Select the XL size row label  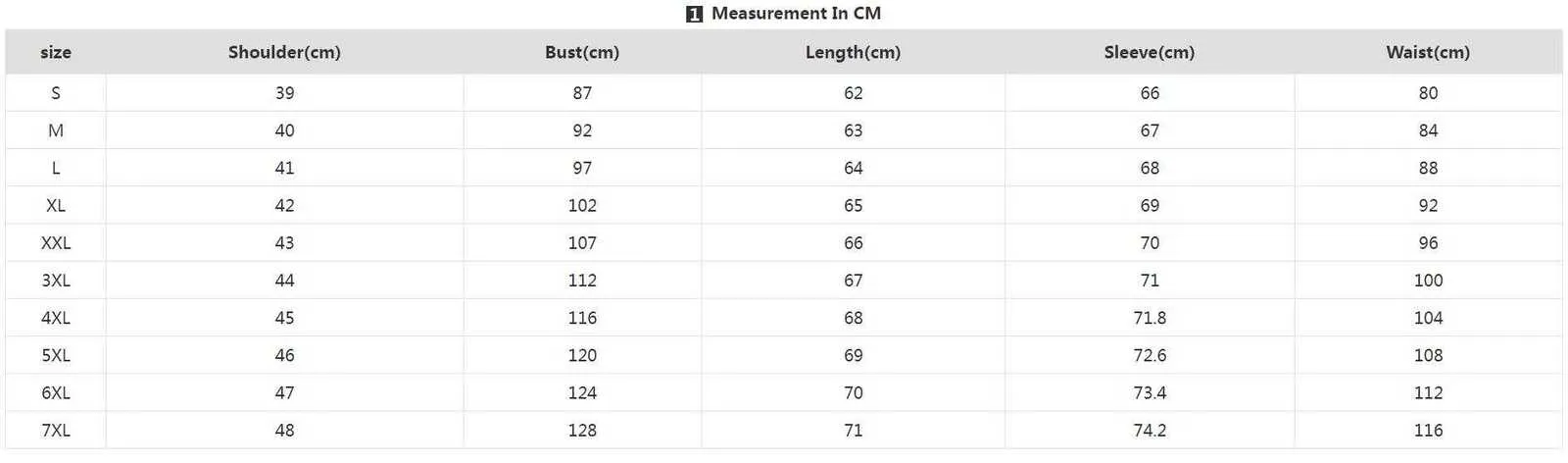click(56, 206)
